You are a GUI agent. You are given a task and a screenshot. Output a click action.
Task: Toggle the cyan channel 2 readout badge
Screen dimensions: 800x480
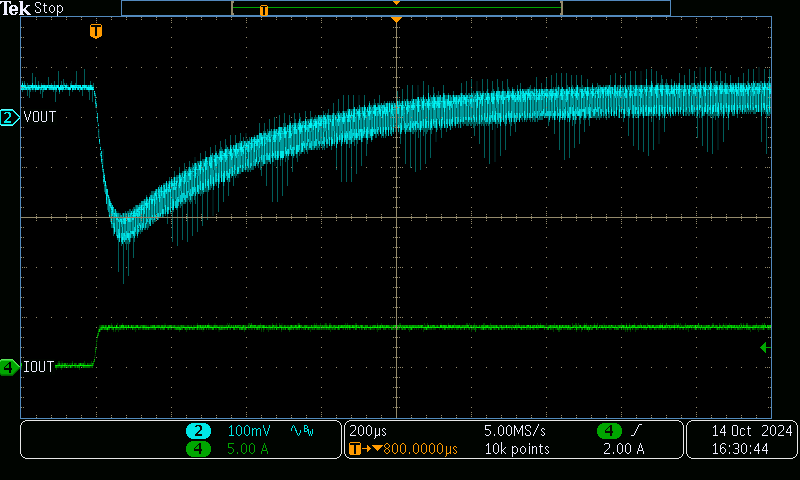tap(198, 431)
